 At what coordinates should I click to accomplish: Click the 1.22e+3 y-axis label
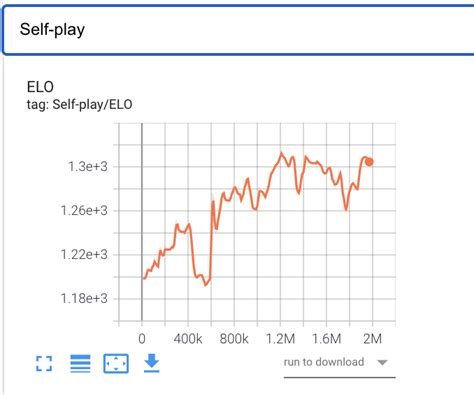point(84,254)
